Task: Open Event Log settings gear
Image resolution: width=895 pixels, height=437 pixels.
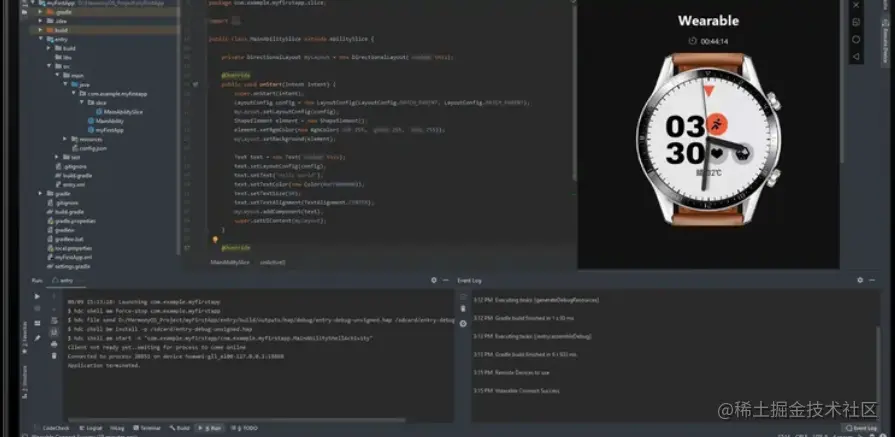Action: [860, 280]
